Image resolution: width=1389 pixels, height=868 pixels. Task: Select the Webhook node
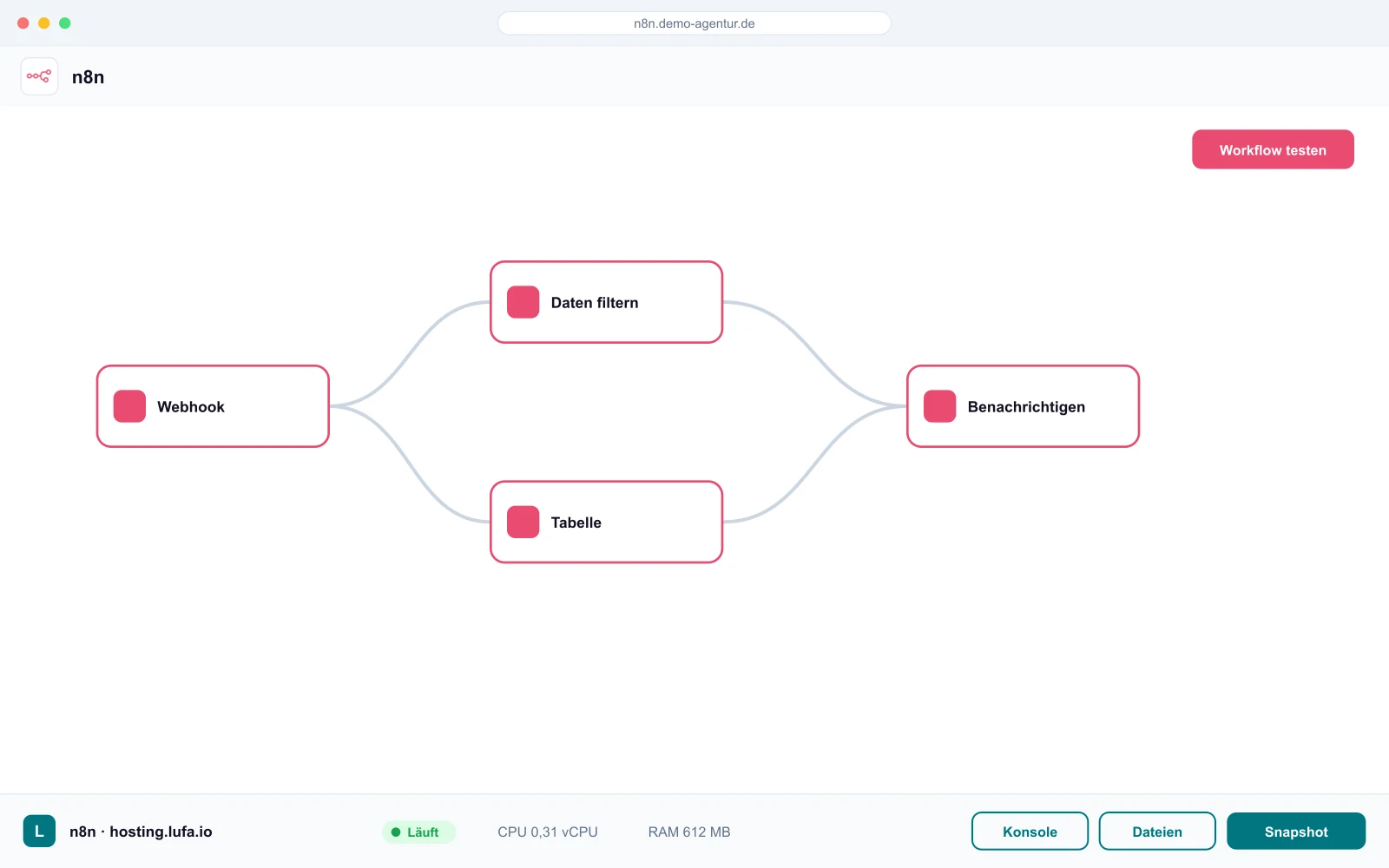[213, 406]
